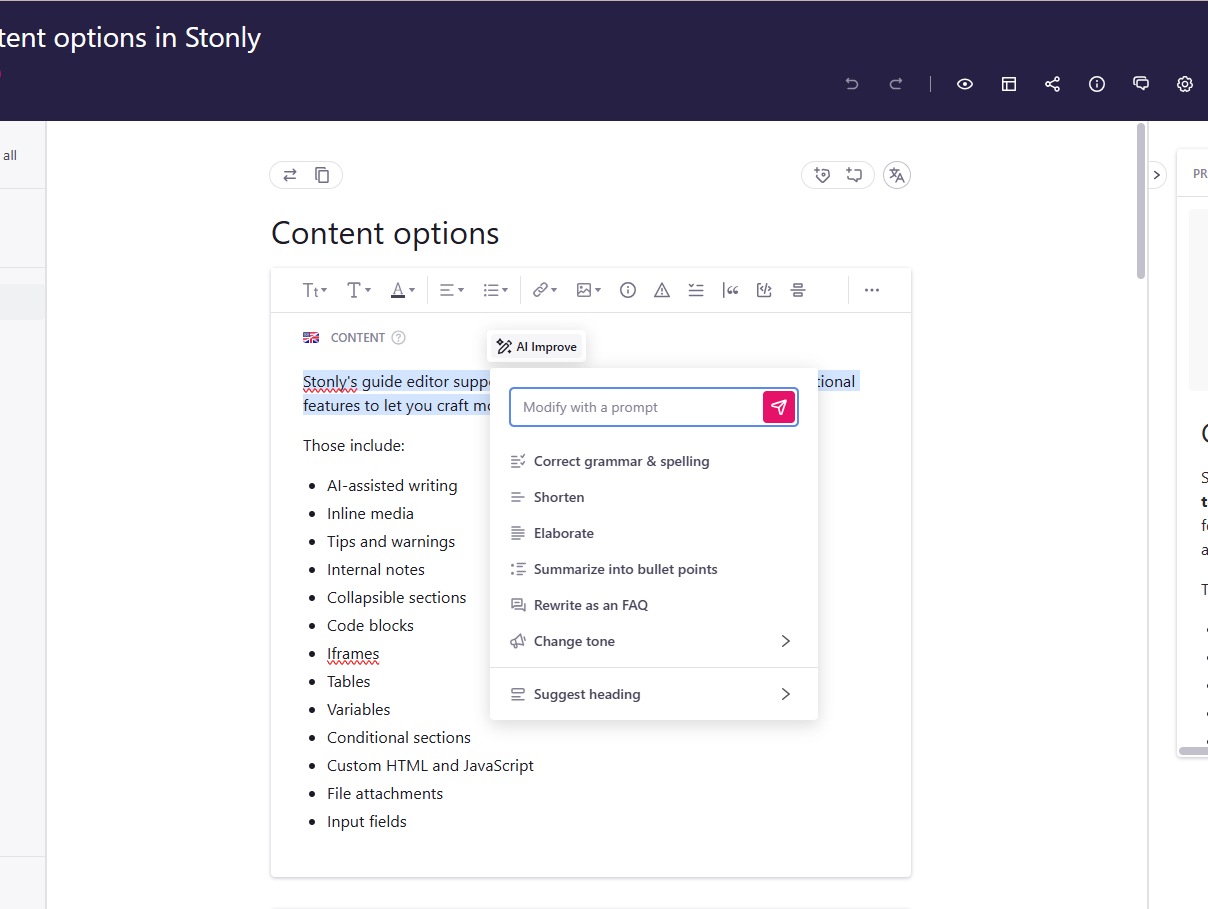The height and width of the screenshot is (909, 1208).
Task: Toggle preview mode with the eye icon
Action: pyautogui.click(x=964, y=84)
